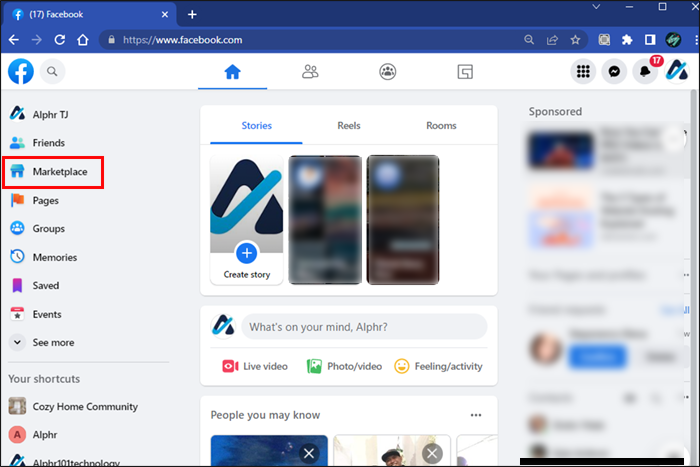Click the What's on your mind field

click(364, 327)
